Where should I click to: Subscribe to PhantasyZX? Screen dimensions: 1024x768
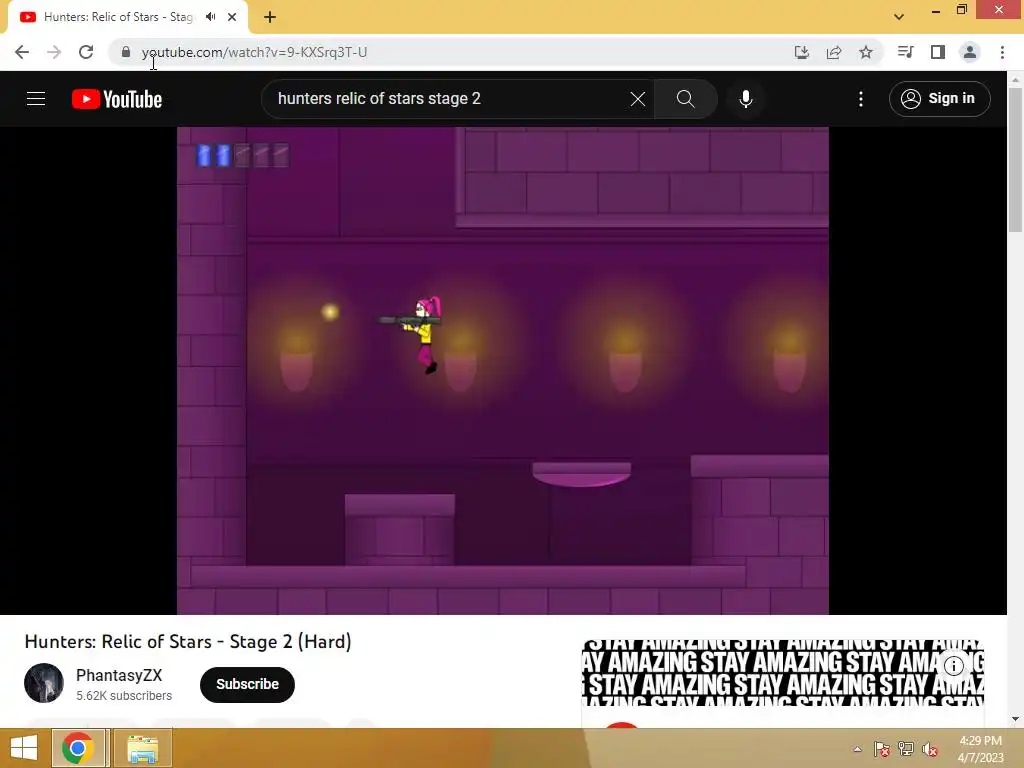point(248,684)
